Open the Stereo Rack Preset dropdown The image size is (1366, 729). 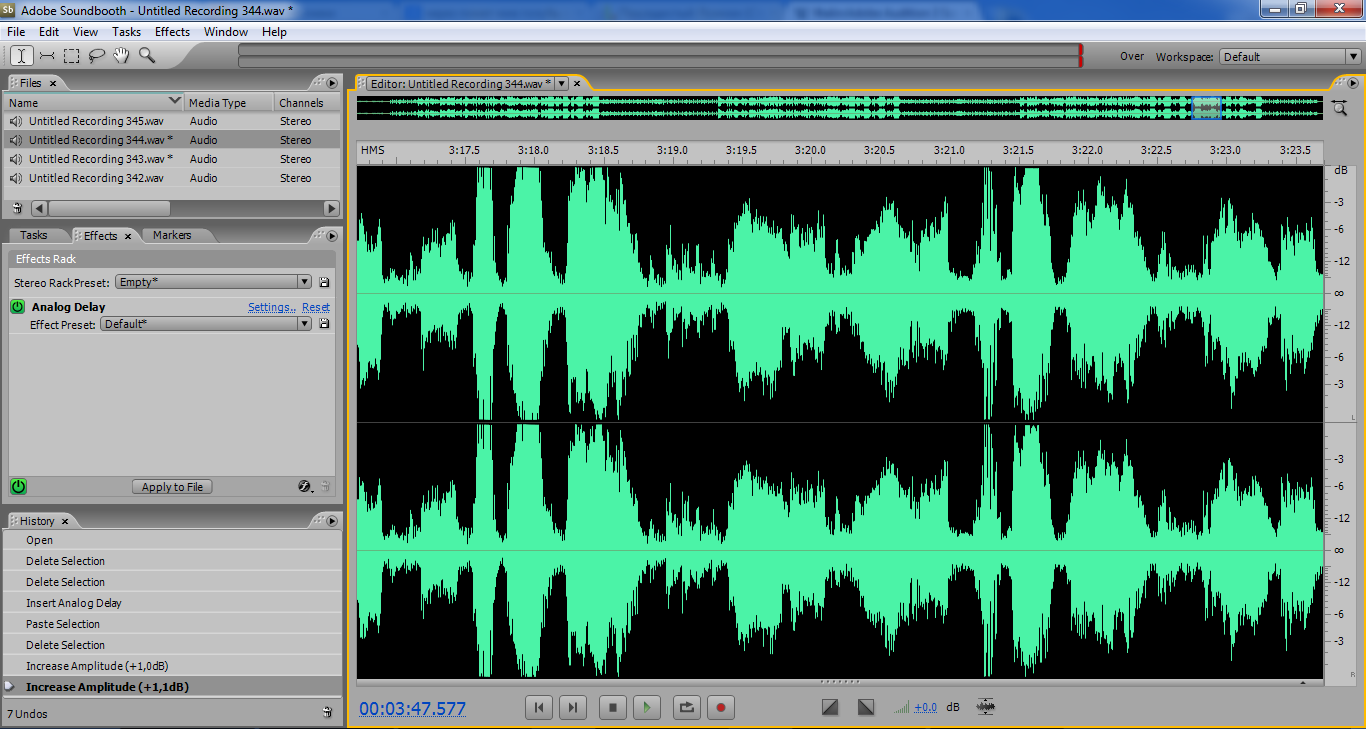point(213,282)
